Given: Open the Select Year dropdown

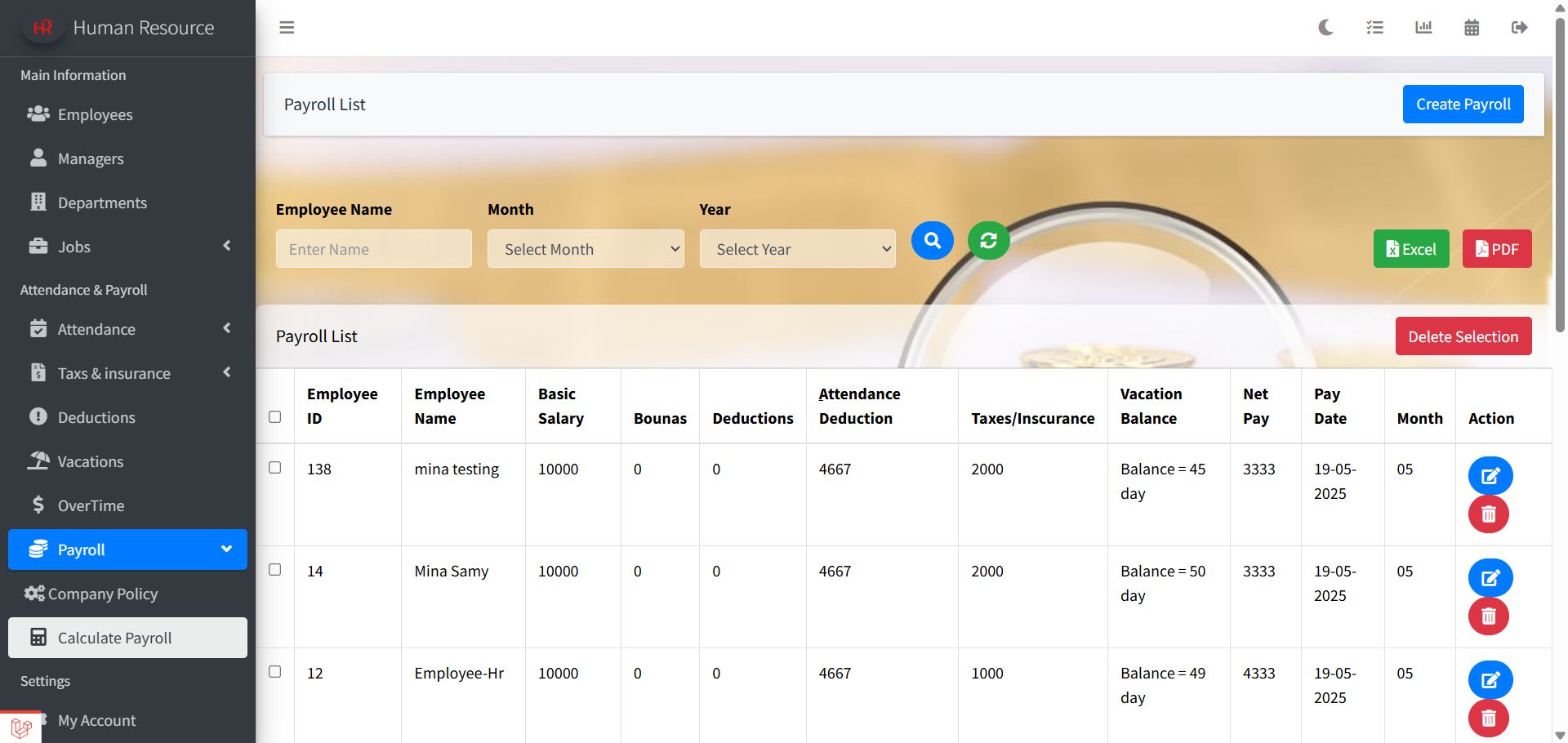Looking at the screenshot, I should click(x=797, y=249).
